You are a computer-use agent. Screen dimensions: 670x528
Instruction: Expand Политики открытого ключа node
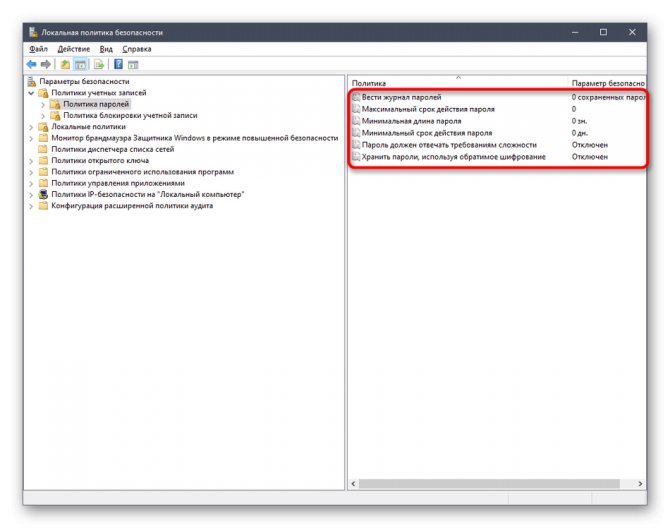[31, 161]
